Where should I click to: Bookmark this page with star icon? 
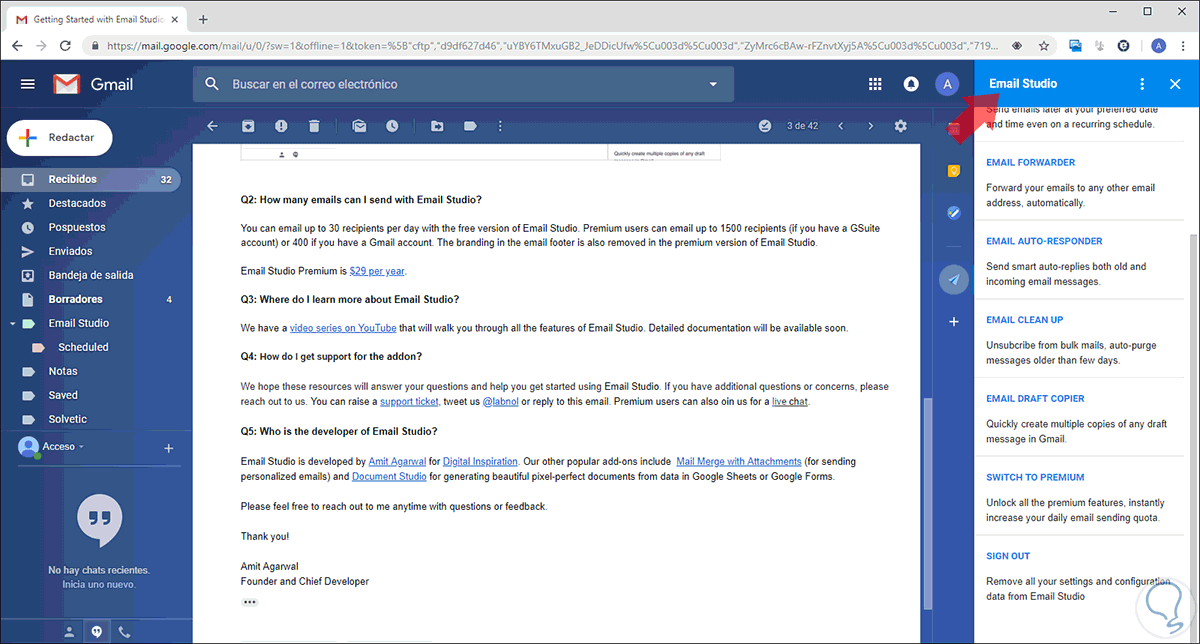coord(1044,45)
